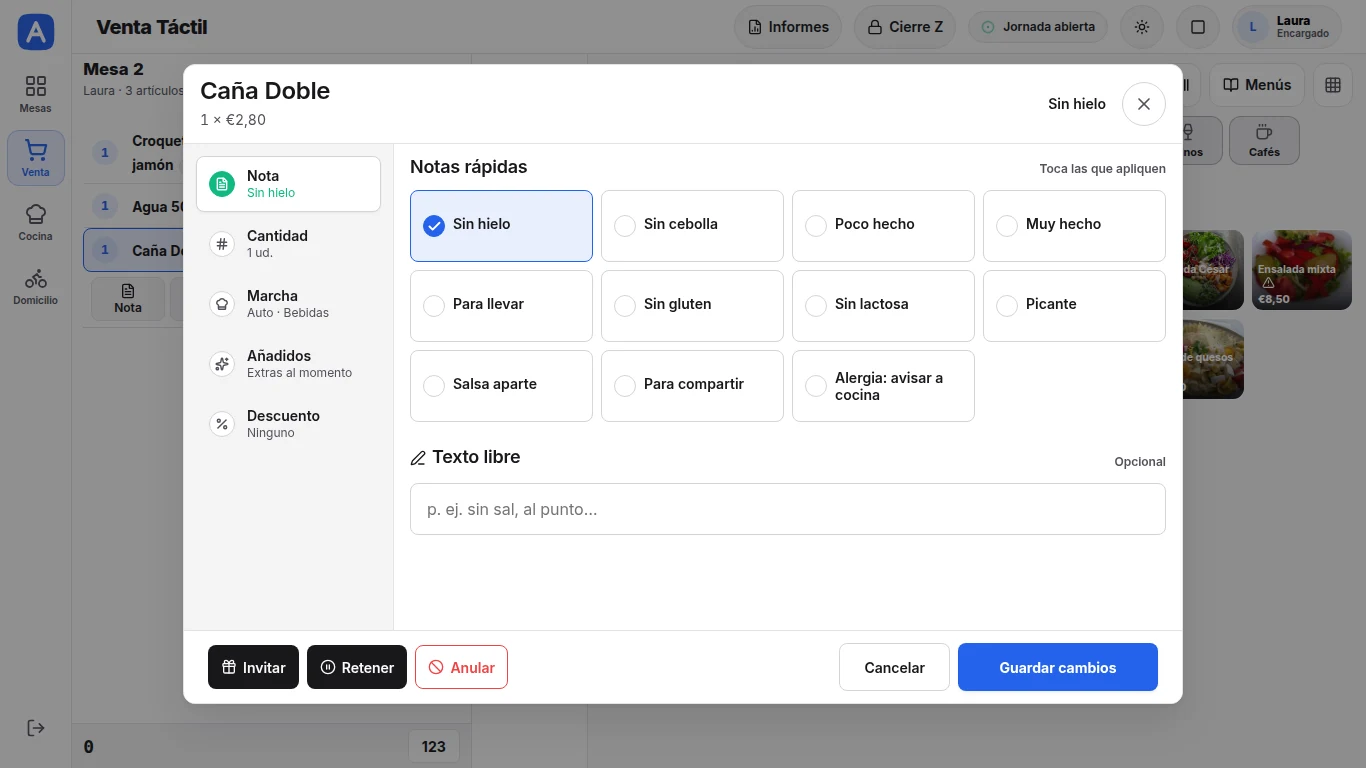This screenshot has width=1366, height=768.
Task: Open the 123 numeric keypad
Action: coord(434,746)
